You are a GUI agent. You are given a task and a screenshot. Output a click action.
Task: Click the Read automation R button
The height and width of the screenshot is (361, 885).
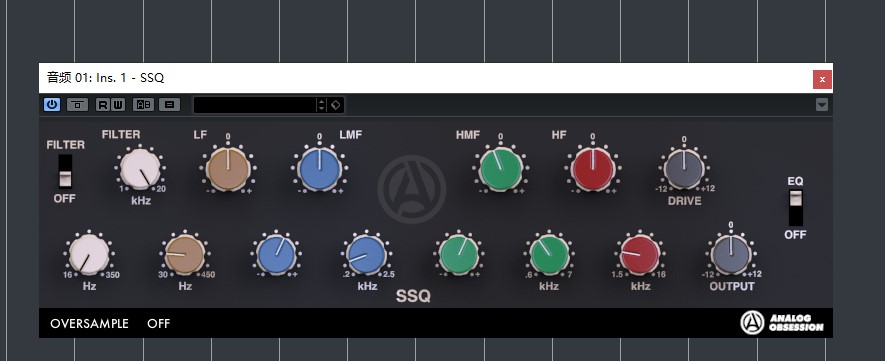click(x=103, y=105)
